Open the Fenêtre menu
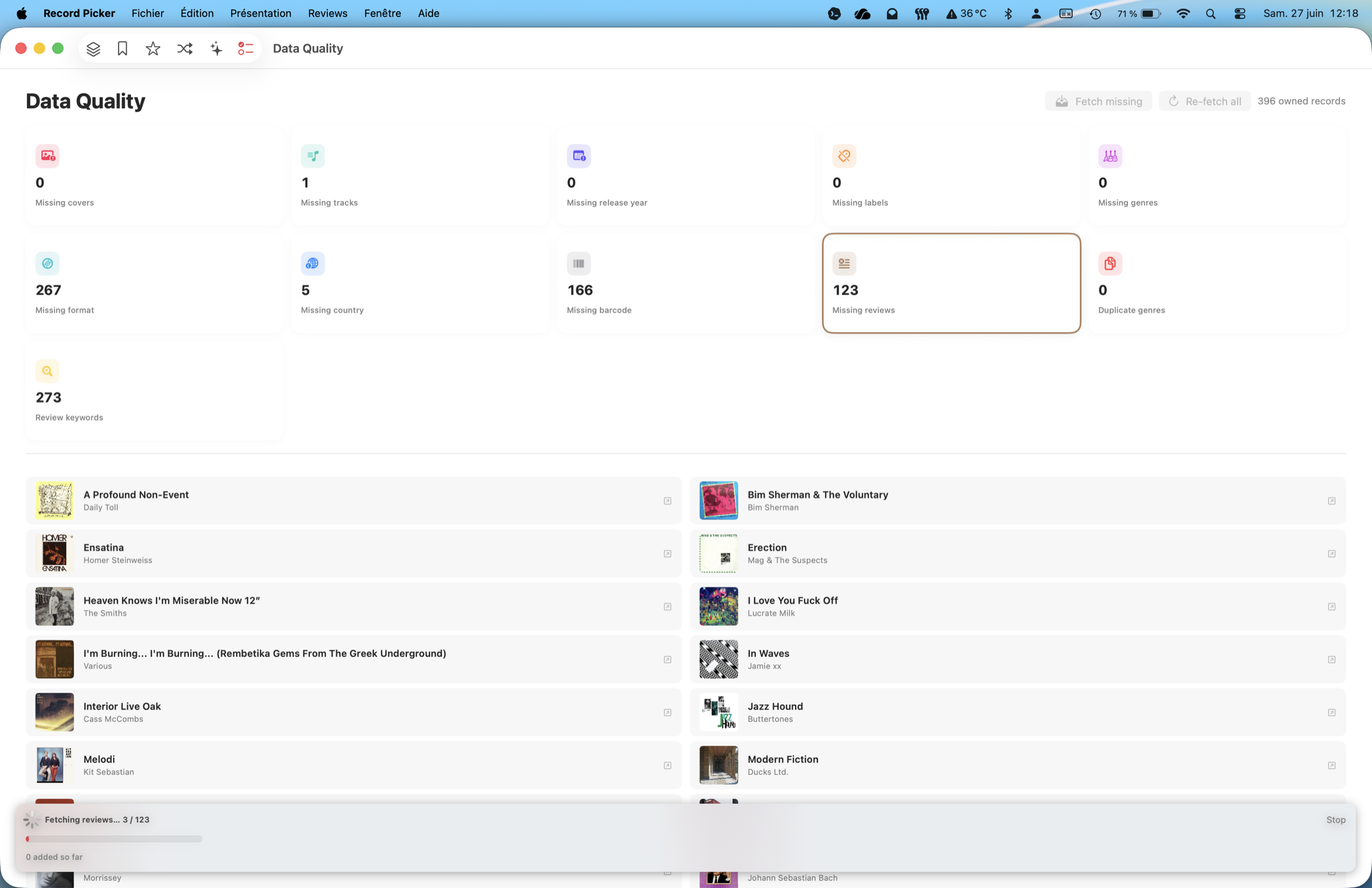1372x888 pixels. click(382, 13)
